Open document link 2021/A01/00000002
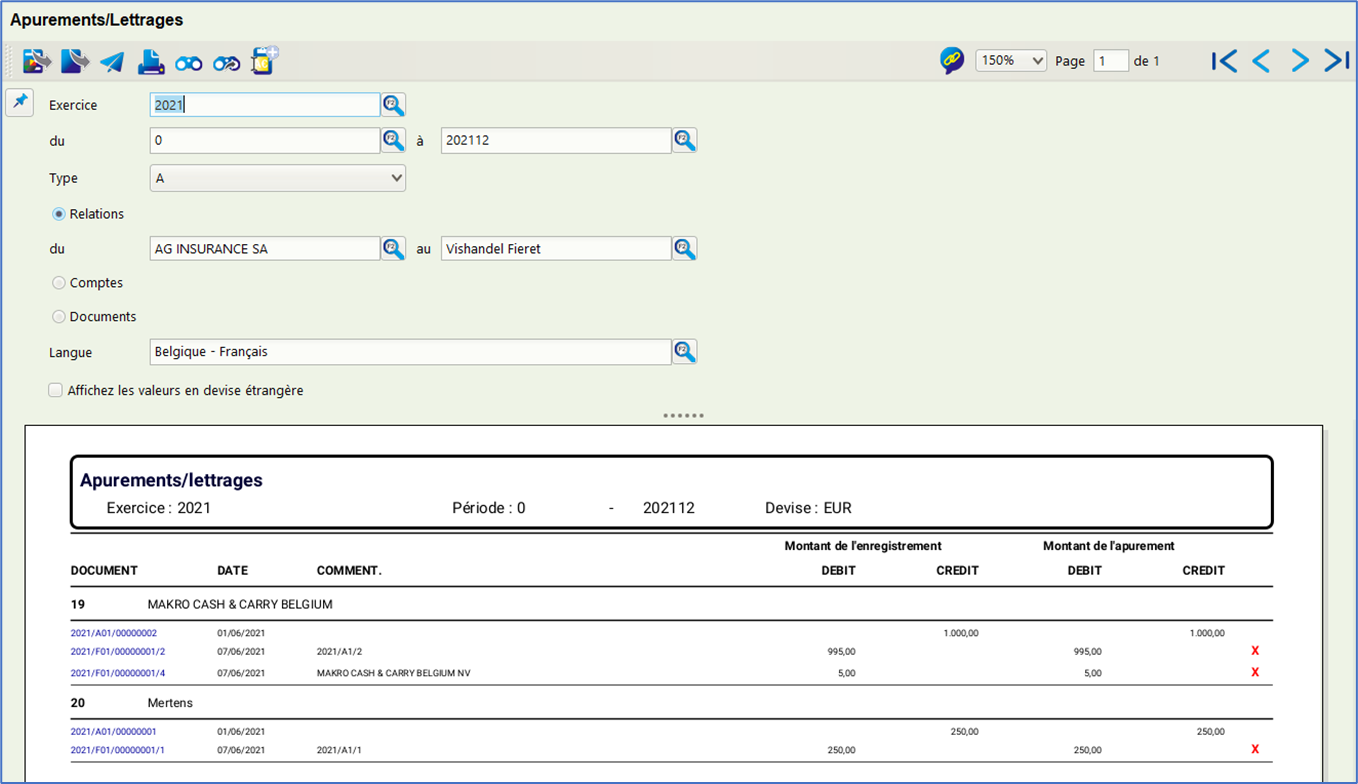This screenshot has height=784, width=1358. tap(113, 633)
